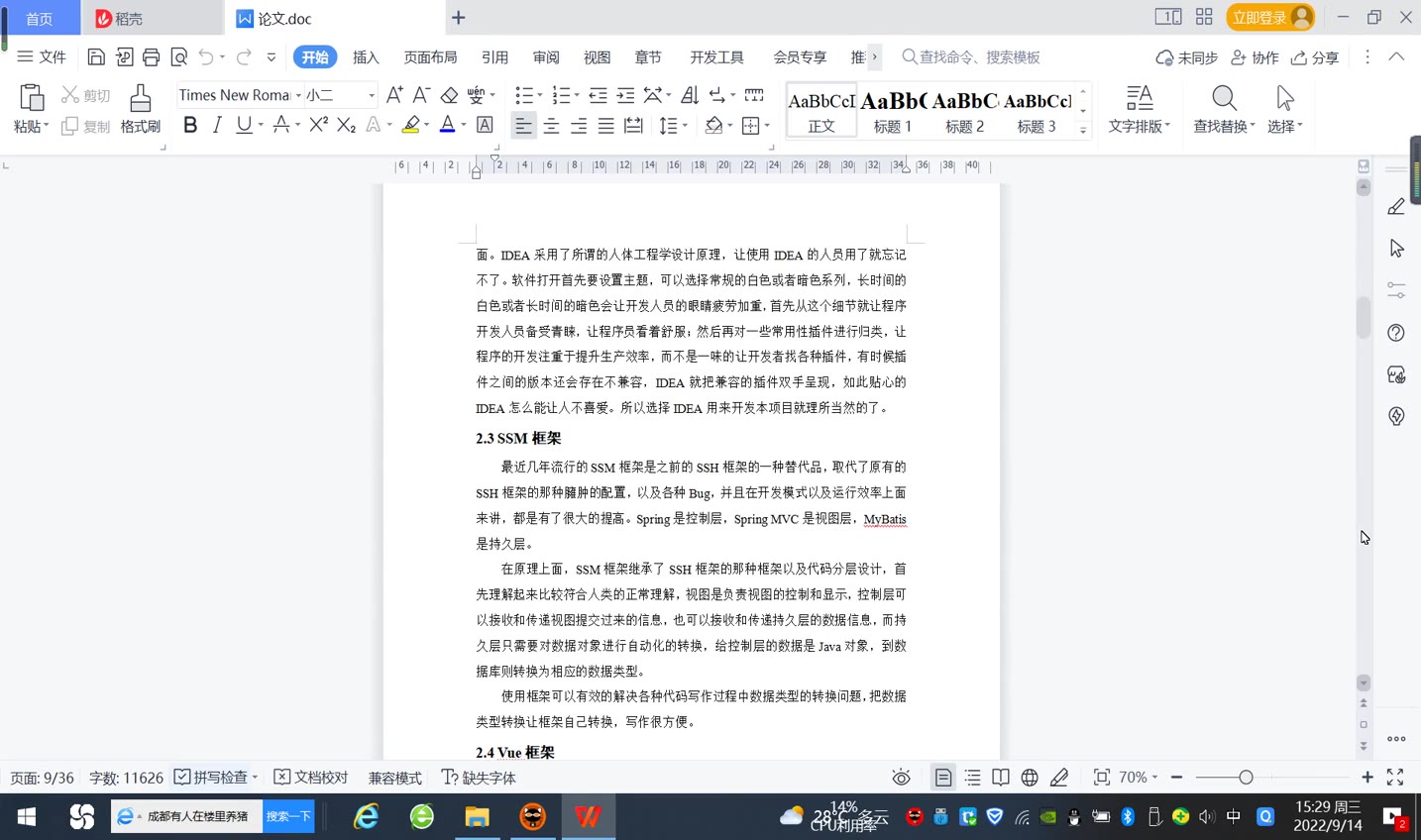The width and height of the screenshot is (1421, 840).
Task: Open the 拼写检查 spelling check dropdown
Action: click(x=255, y=778)
